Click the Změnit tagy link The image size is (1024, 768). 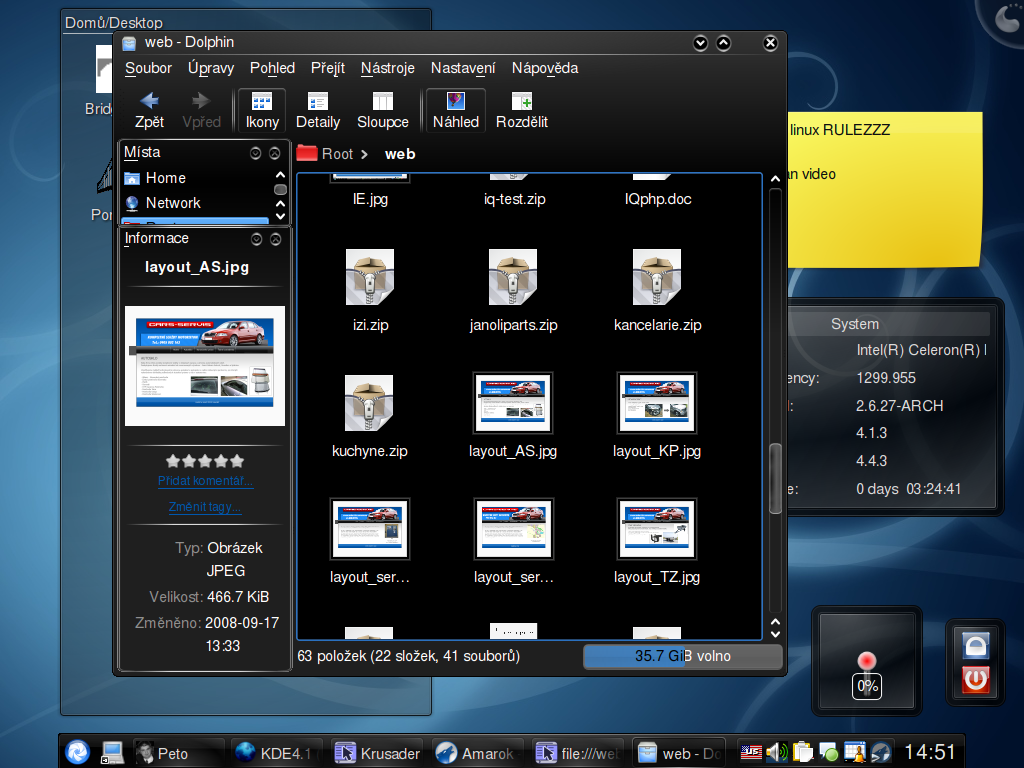pos(205,507)
